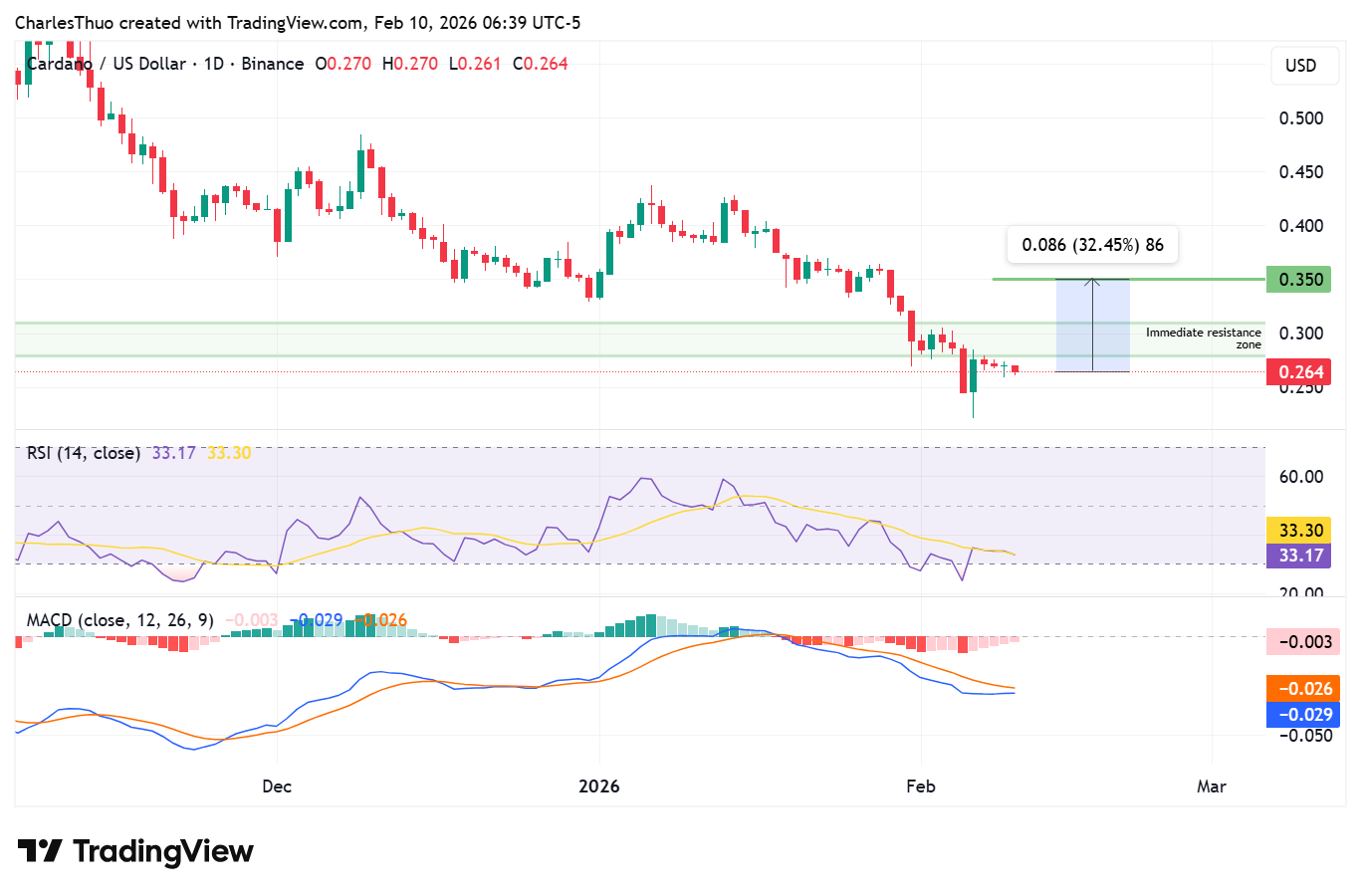The width and height of the screenshot is (1361, 896).
Task: Open the Binance exchange label in legend
Action: pos(272,63)
